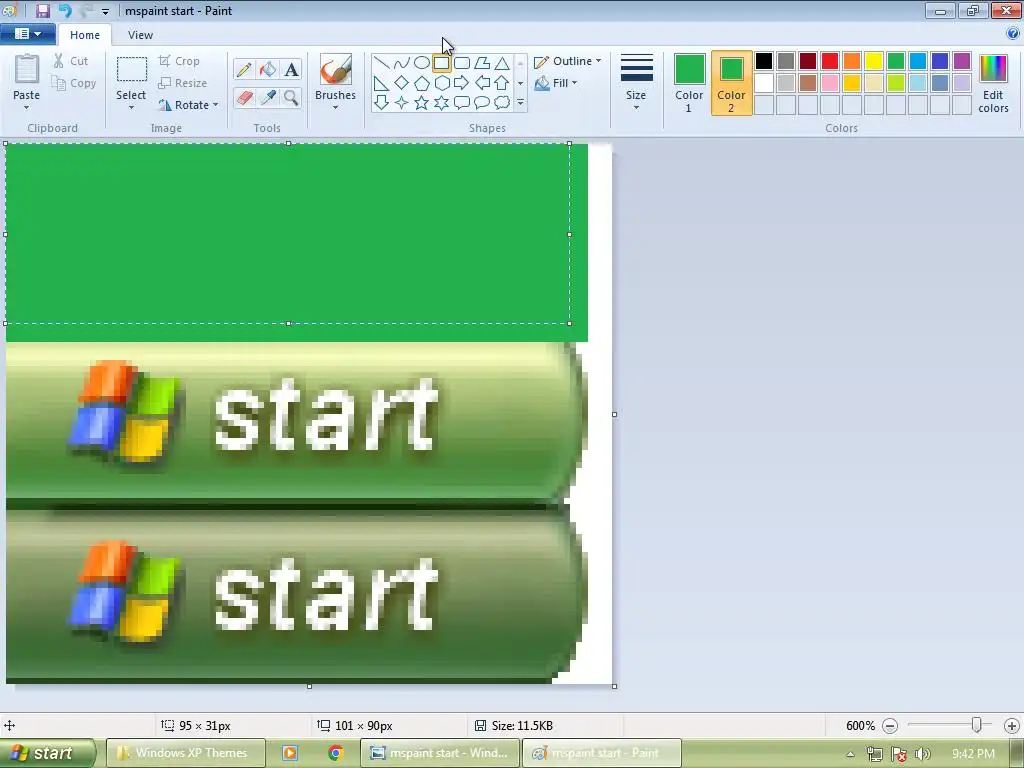Pick the yellow color swatch
The width and height of the screenshot is (1024, 768).
874,61
